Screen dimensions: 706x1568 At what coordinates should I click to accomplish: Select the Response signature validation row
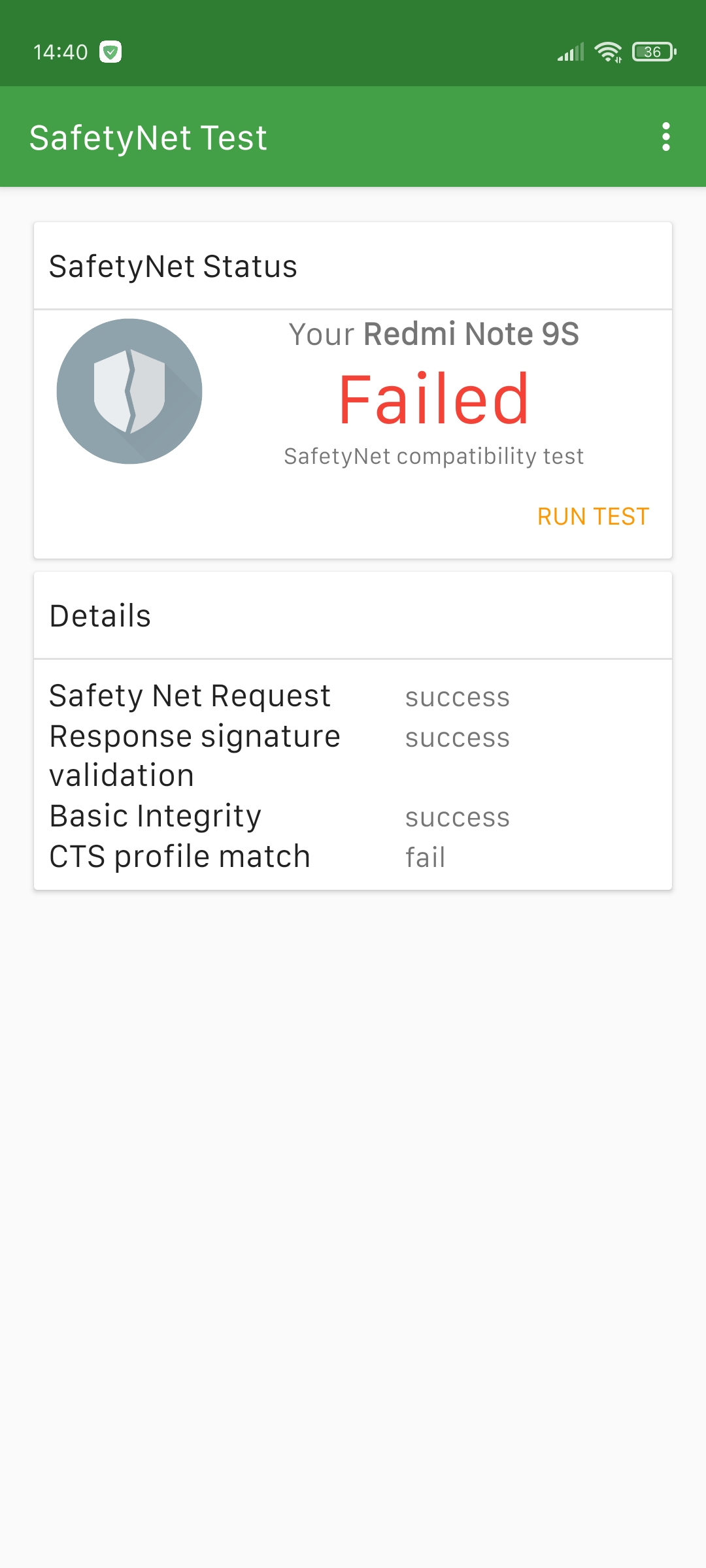[x=353, y=756]
